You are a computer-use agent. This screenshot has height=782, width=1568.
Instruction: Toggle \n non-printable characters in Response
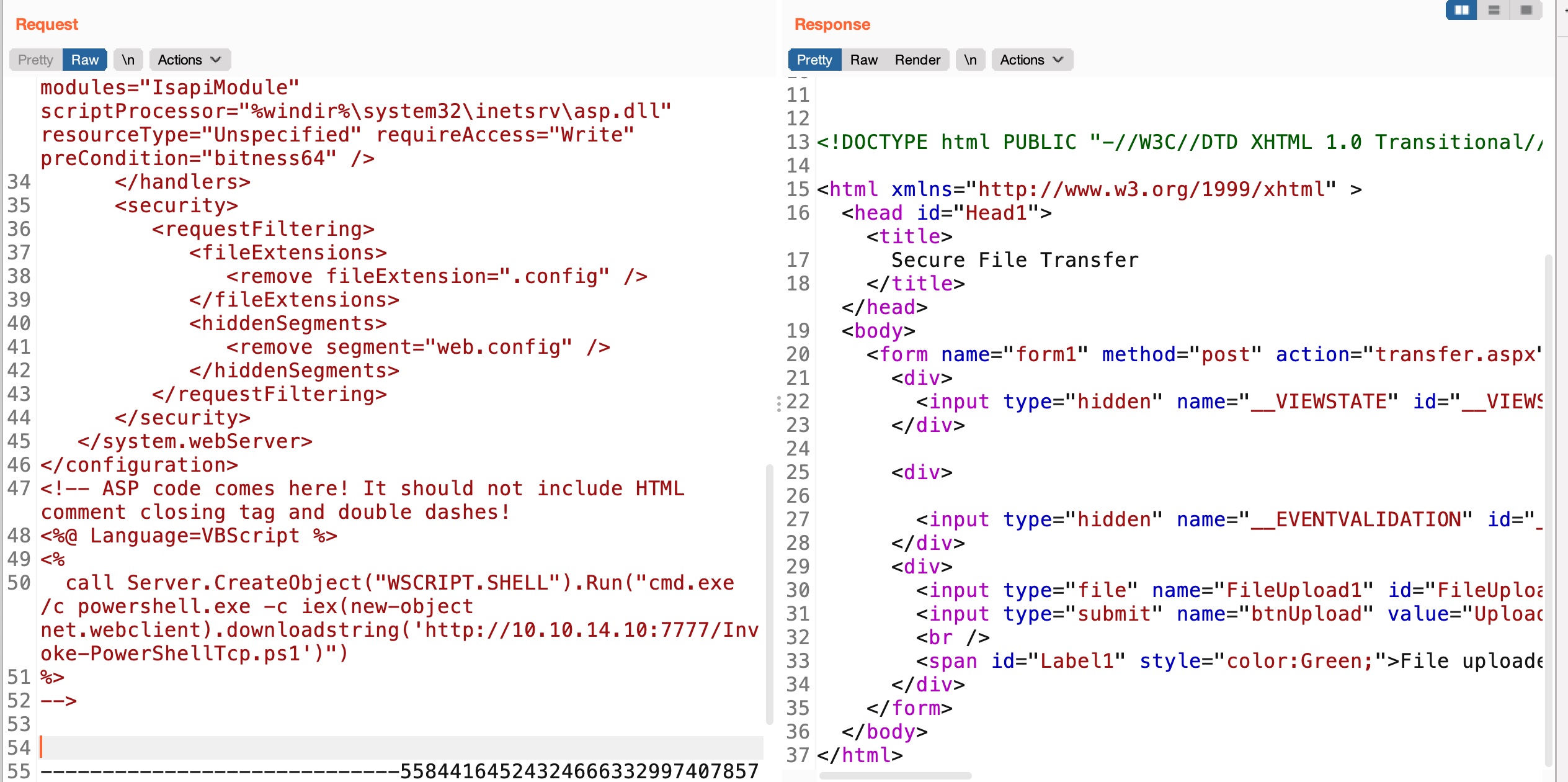970,60
